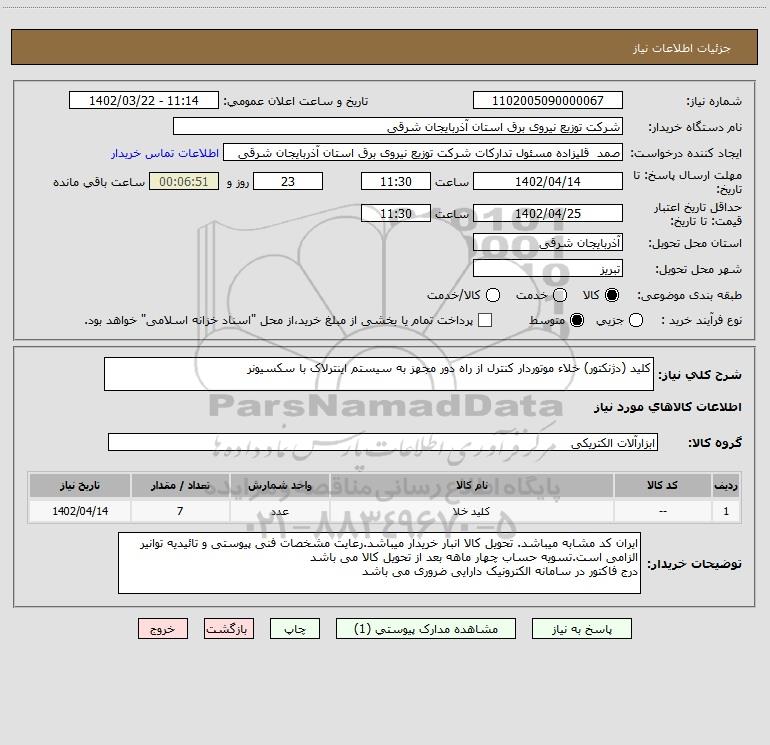The height and width of the screenshot is (745, 770).
Task: Click the delivery province field آذربایجان شرقی
Action: (x=548, y=243)
